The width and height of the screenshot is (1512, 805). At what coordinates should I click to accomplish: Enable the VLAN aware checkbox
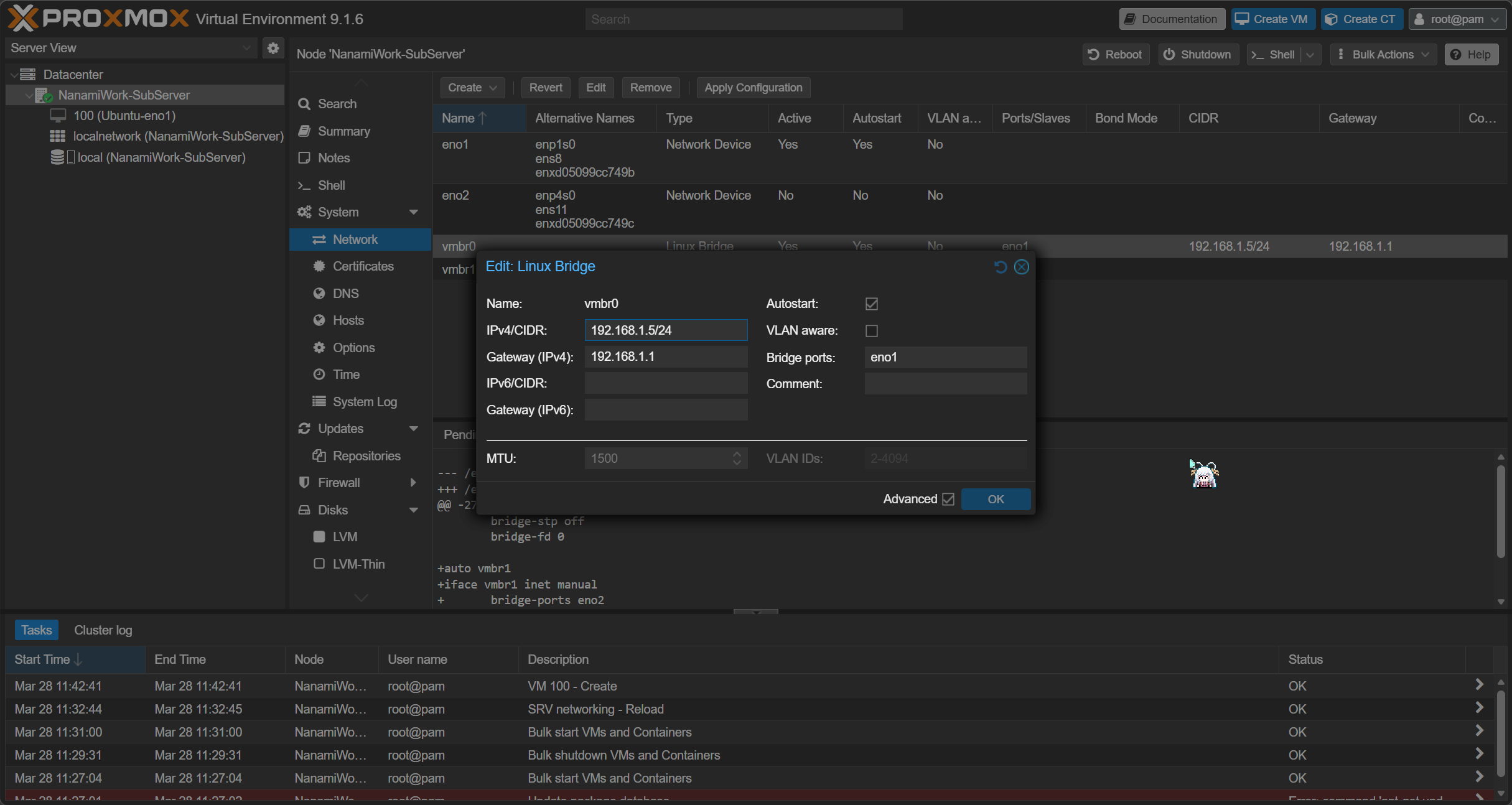click(871, 330)
